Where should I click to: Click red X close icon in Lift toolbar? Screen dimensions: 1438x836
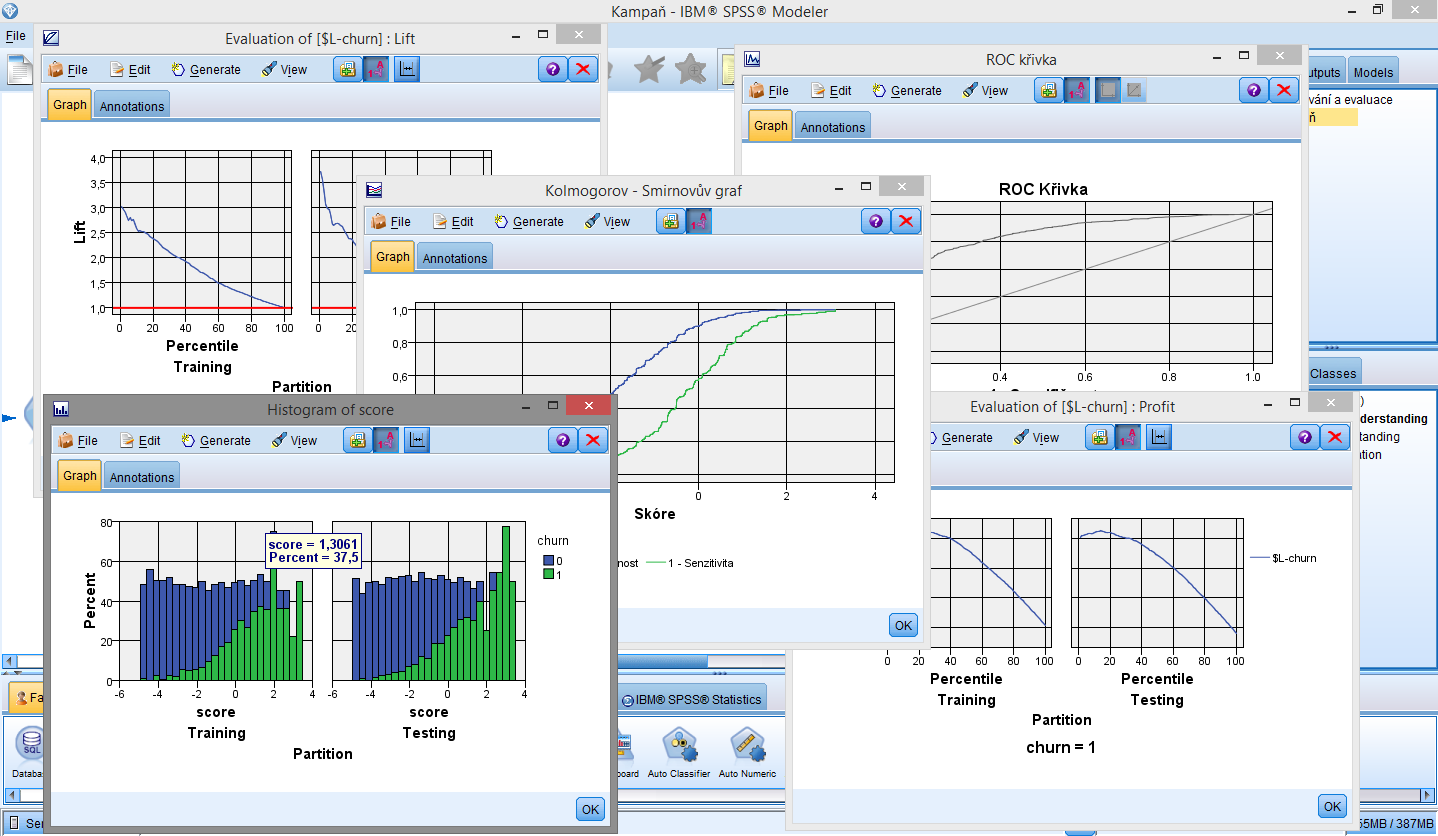[583, 69]
